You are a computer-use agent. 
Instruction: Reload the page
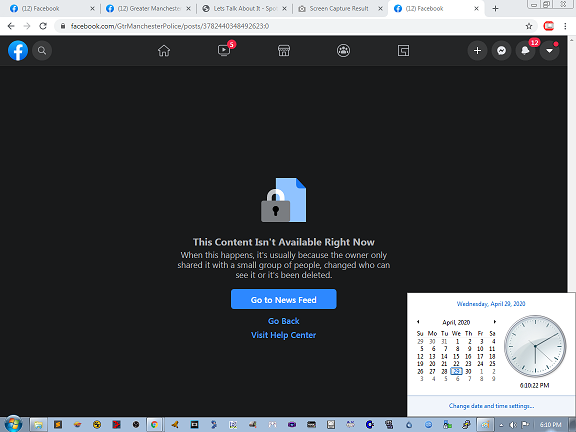(43, 26)
